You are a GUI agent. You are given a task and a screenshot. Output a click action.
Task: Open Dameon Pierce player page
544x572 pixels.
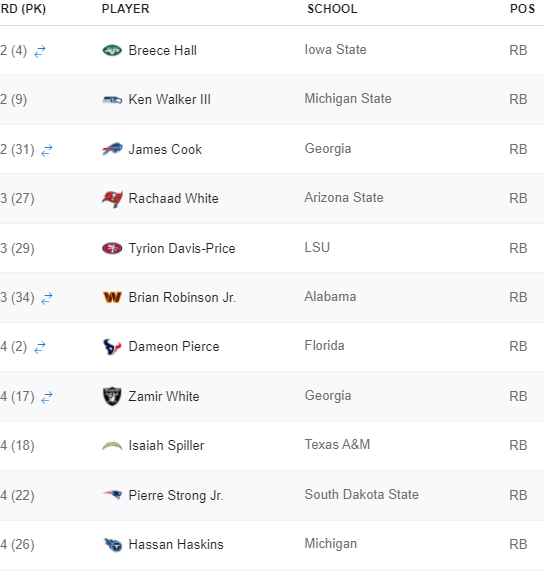(x=174, y=347)
